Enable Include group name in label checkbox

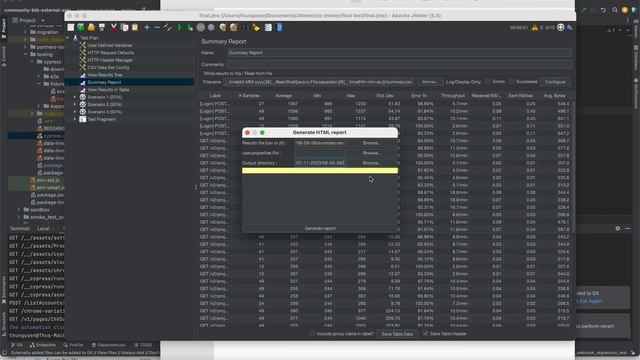point(312,333)
